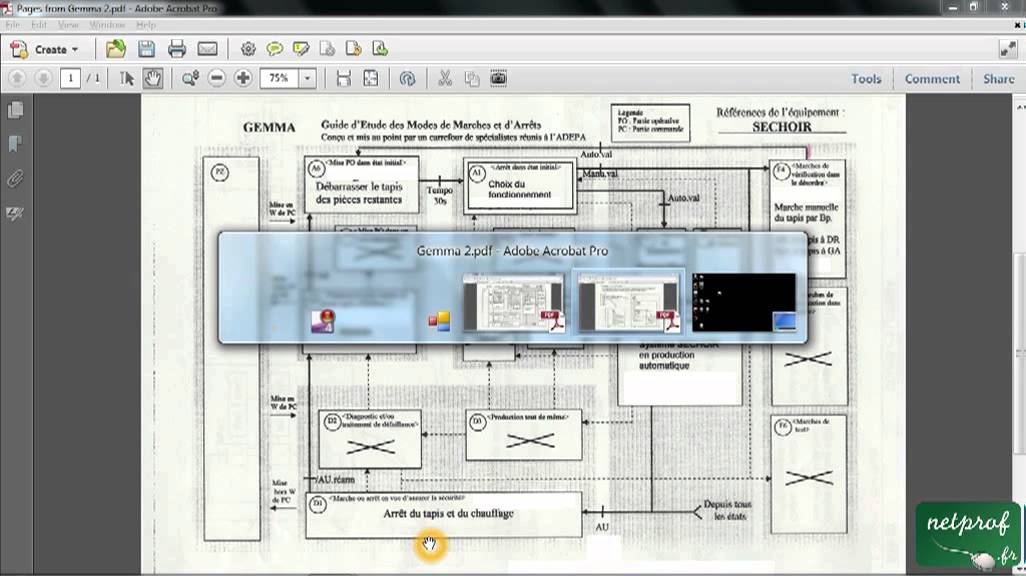The image size is (1026, 576).
Task: Activate the Hand pan tool
Action: tap(152, 79)
